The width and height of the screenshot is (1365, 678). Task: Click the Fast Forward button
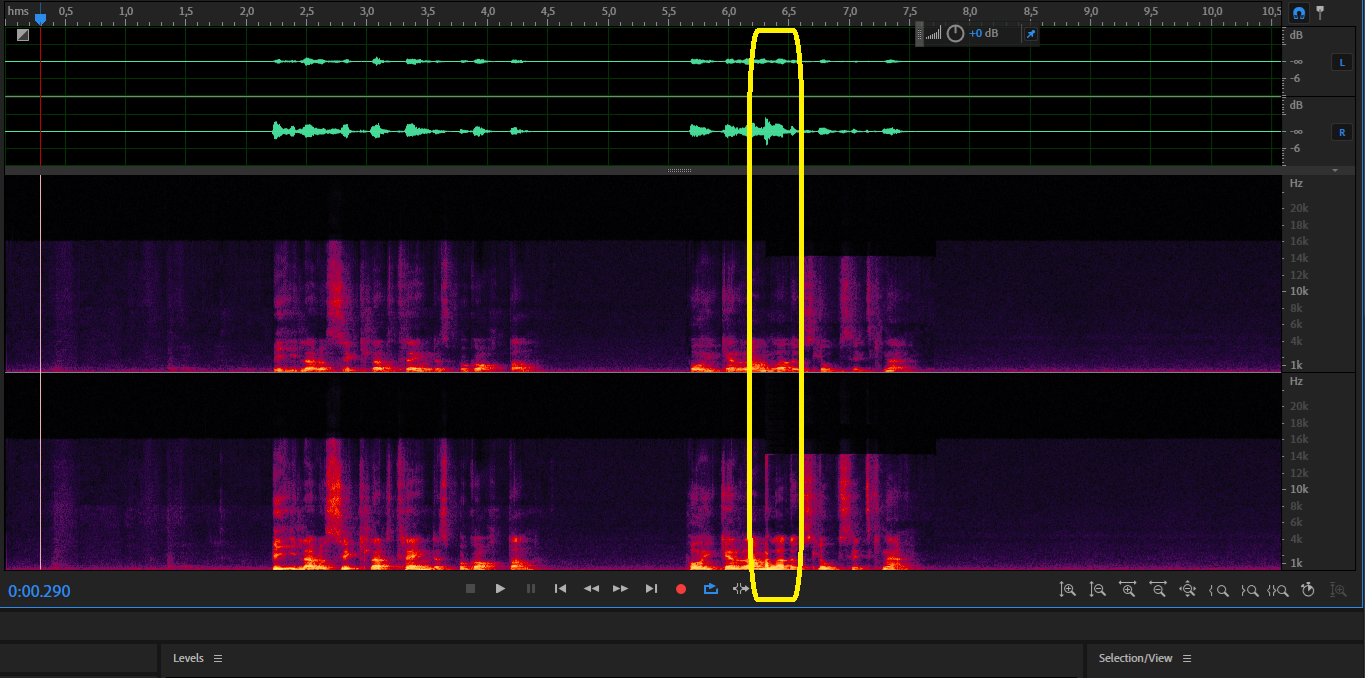621,589
